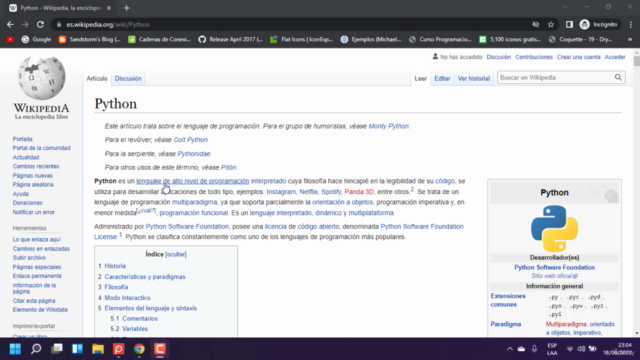Click the Acceder link
The width and height of the screenshot is (640, 360).
(x=615, y=57)
